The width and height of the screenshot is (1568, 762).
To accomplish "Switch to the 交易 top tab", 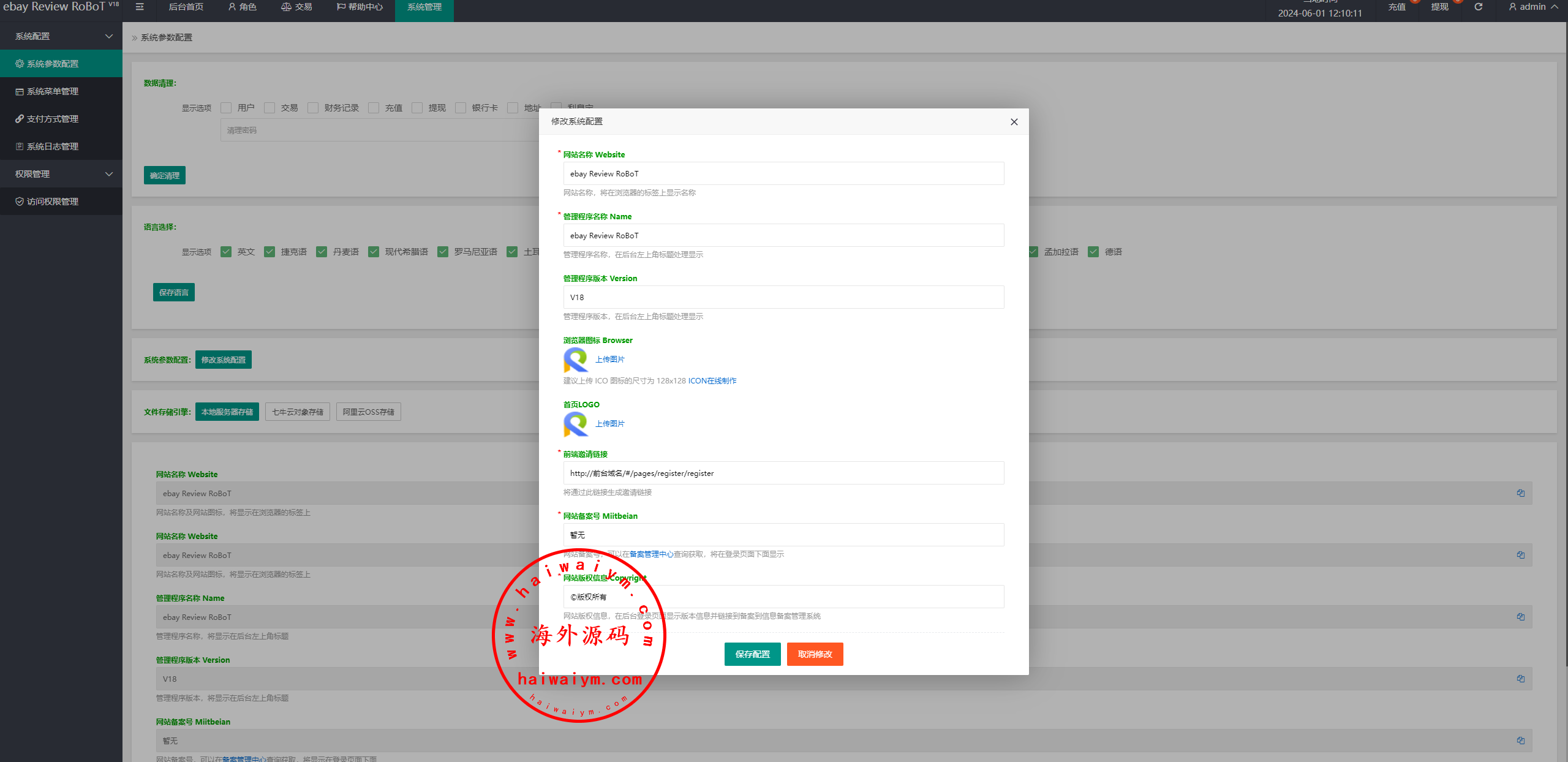I will click(x=296, y=7).
